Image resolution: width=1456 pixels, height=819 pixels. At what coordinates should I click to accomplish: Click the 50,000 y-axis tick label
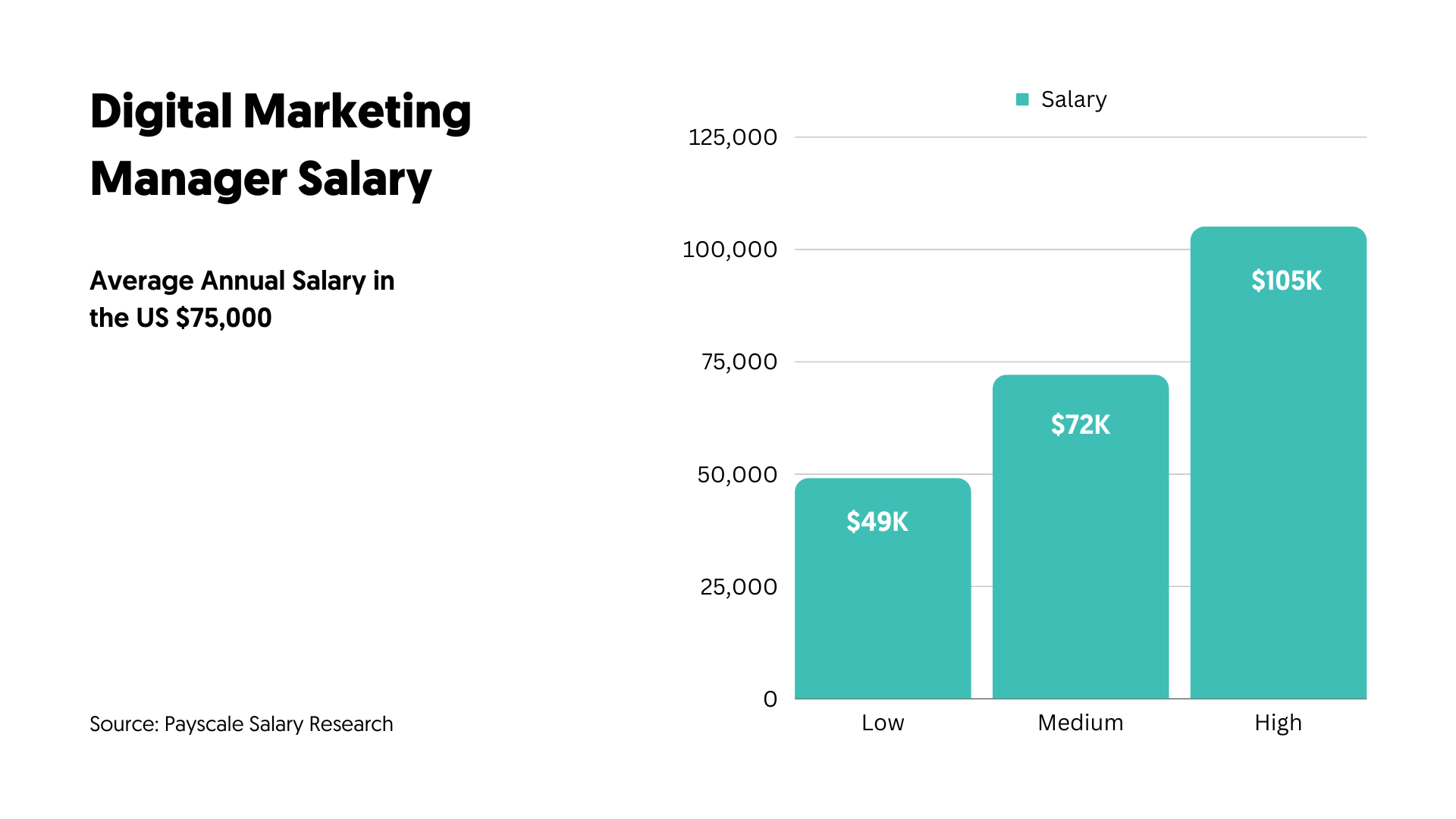point(737,475)
